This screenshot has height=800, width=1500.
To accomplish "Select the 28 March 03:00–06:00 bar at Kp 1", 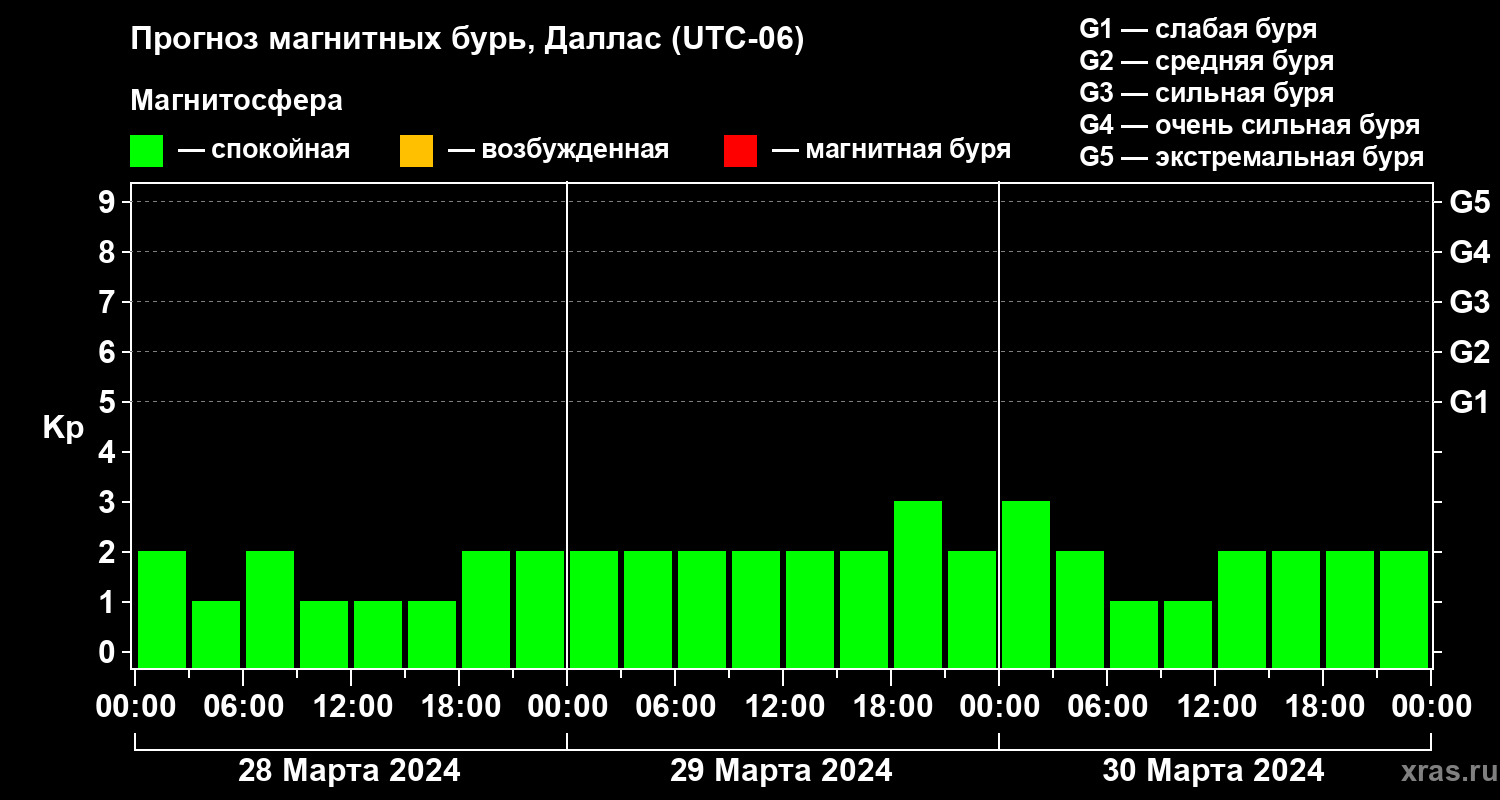I will coord(215,634).
